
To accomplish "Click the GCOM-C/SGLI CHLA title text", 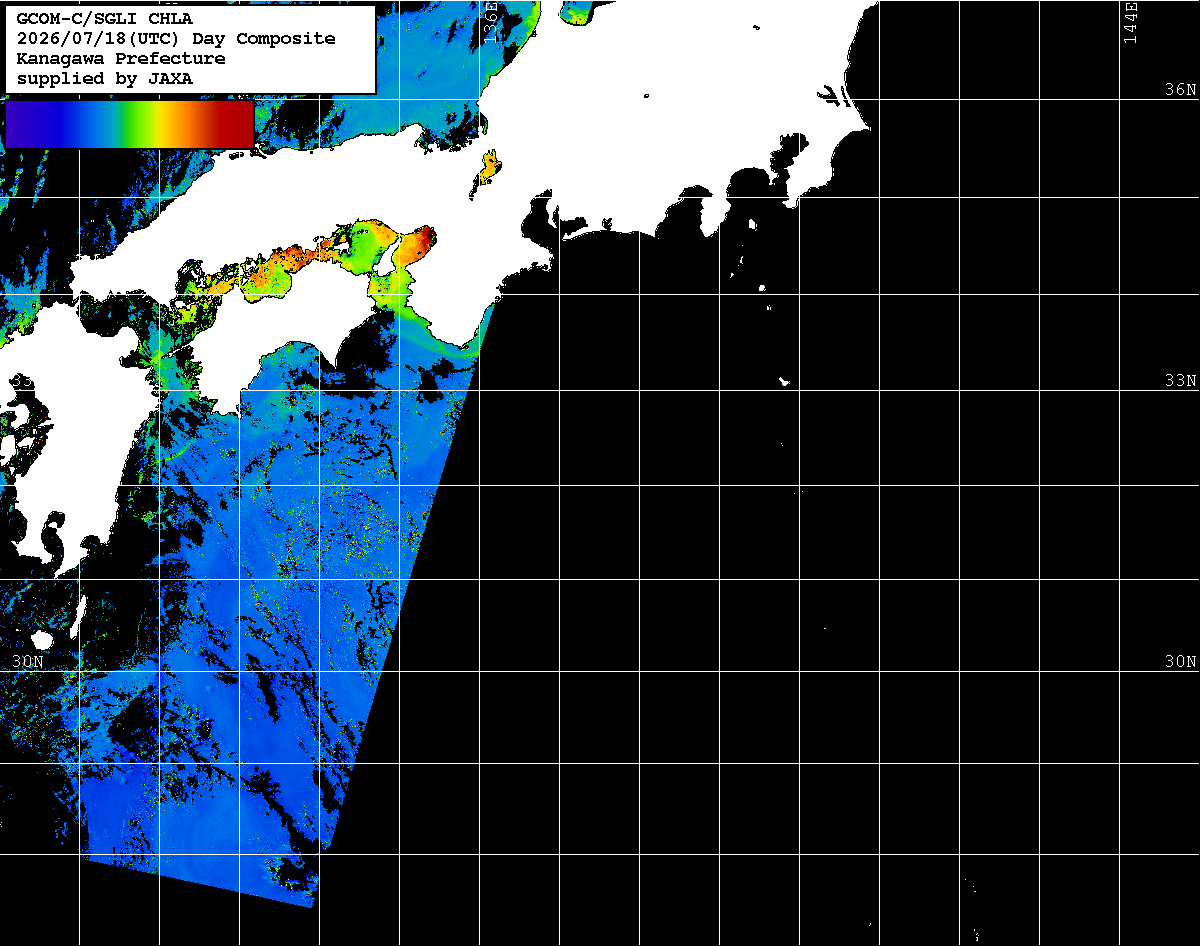I will (105, 19).
